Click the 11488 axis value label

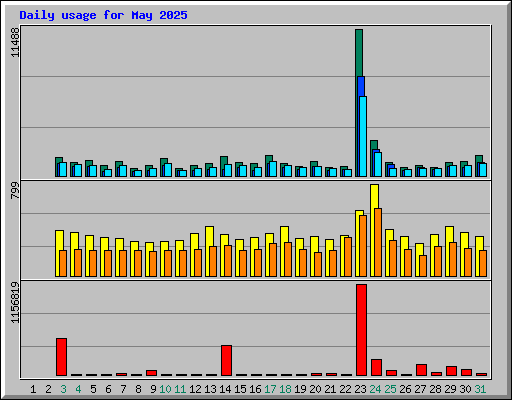pyautogui.click(x=15, y=42)
